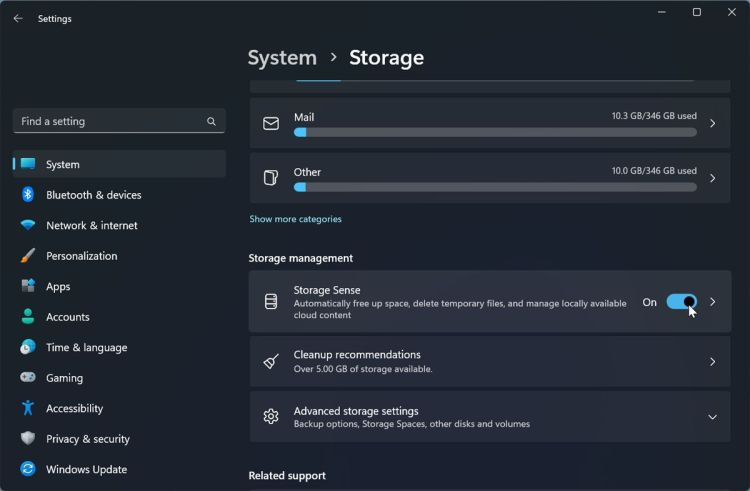Screen dimensions: 750x491
Task: Click the Windows Update sync icon
Action: pyautogui.click(x=28, y=469)
